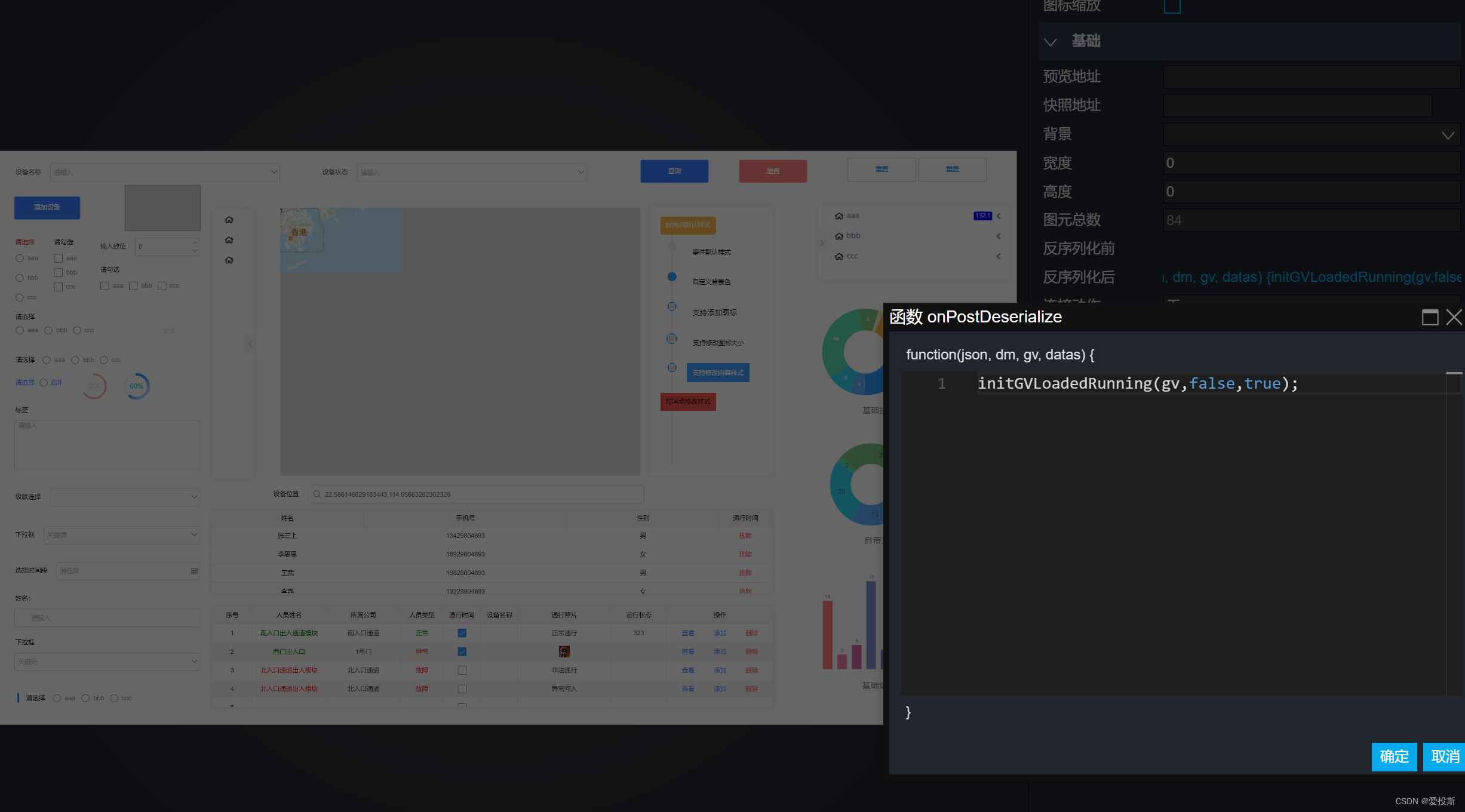The image size is (1465, 812).
Task: Click the 时间点默认样式 button
Action: [x=687, y=225]
